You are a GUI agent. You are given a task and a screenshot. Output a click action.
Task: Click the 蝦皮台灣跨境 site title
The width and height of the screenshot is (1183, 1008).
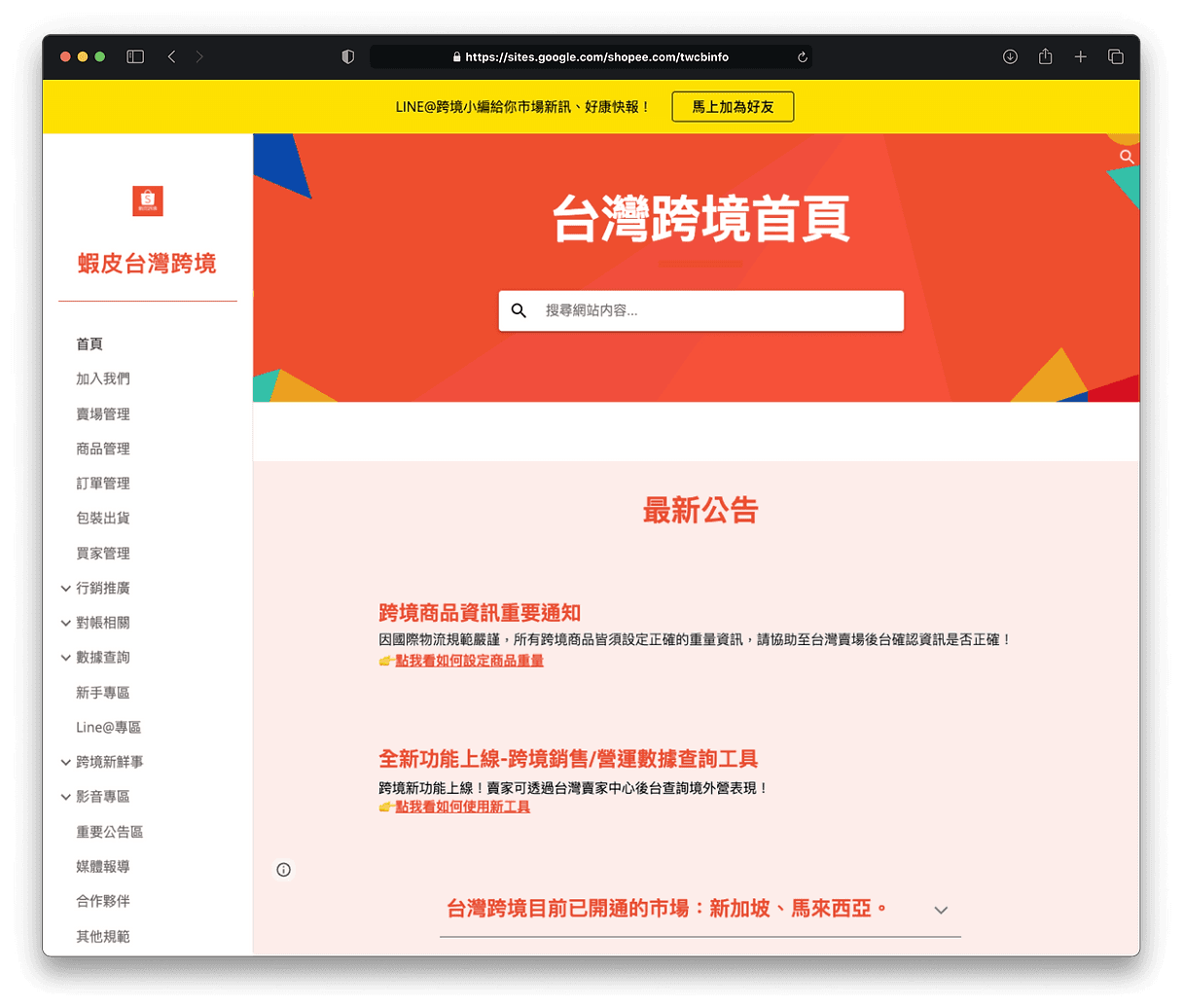147,264
